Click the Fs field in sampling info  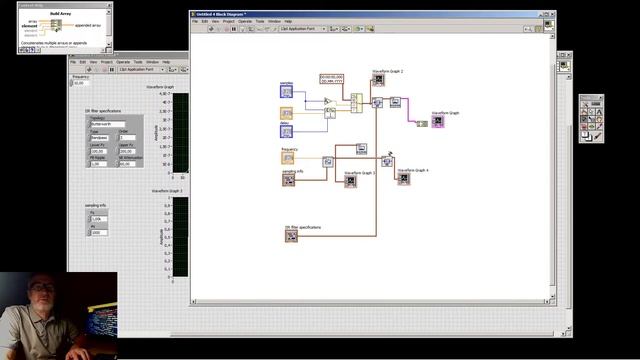[99, 219]
